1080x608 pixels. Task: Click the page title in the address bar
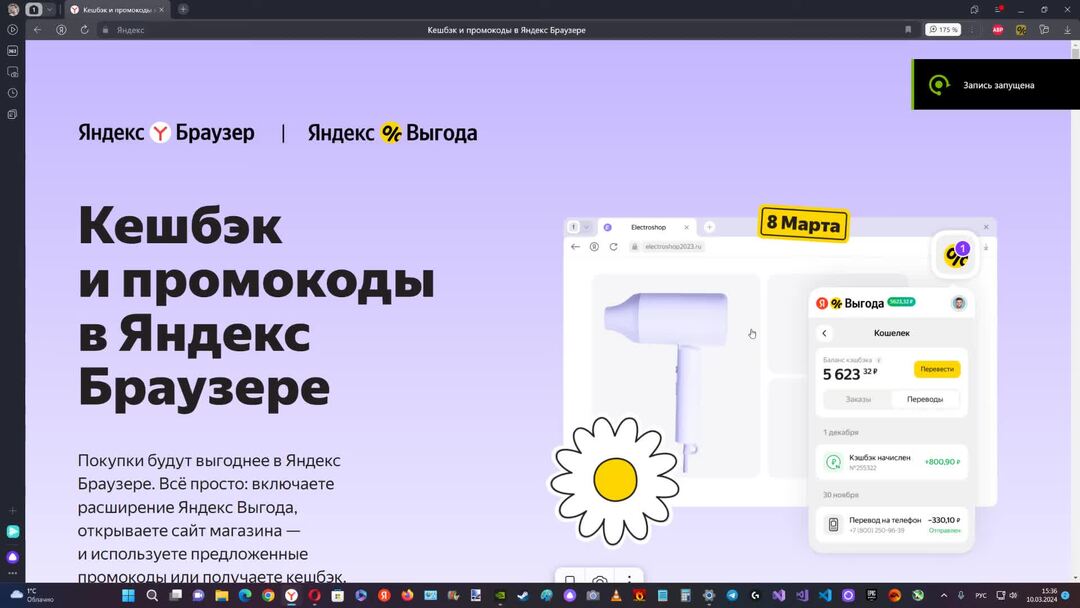tap(506, 30)
